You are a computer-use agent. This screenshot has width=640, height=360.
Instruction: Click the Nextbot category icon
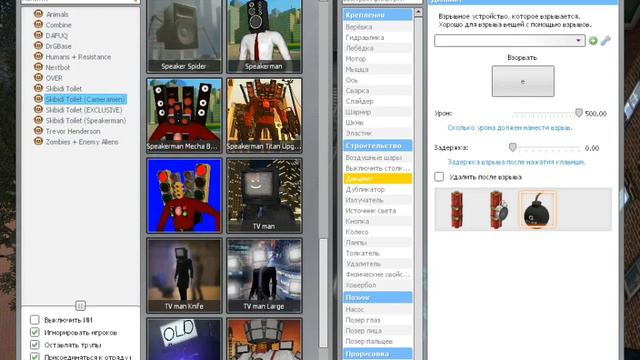click(38, 67)
